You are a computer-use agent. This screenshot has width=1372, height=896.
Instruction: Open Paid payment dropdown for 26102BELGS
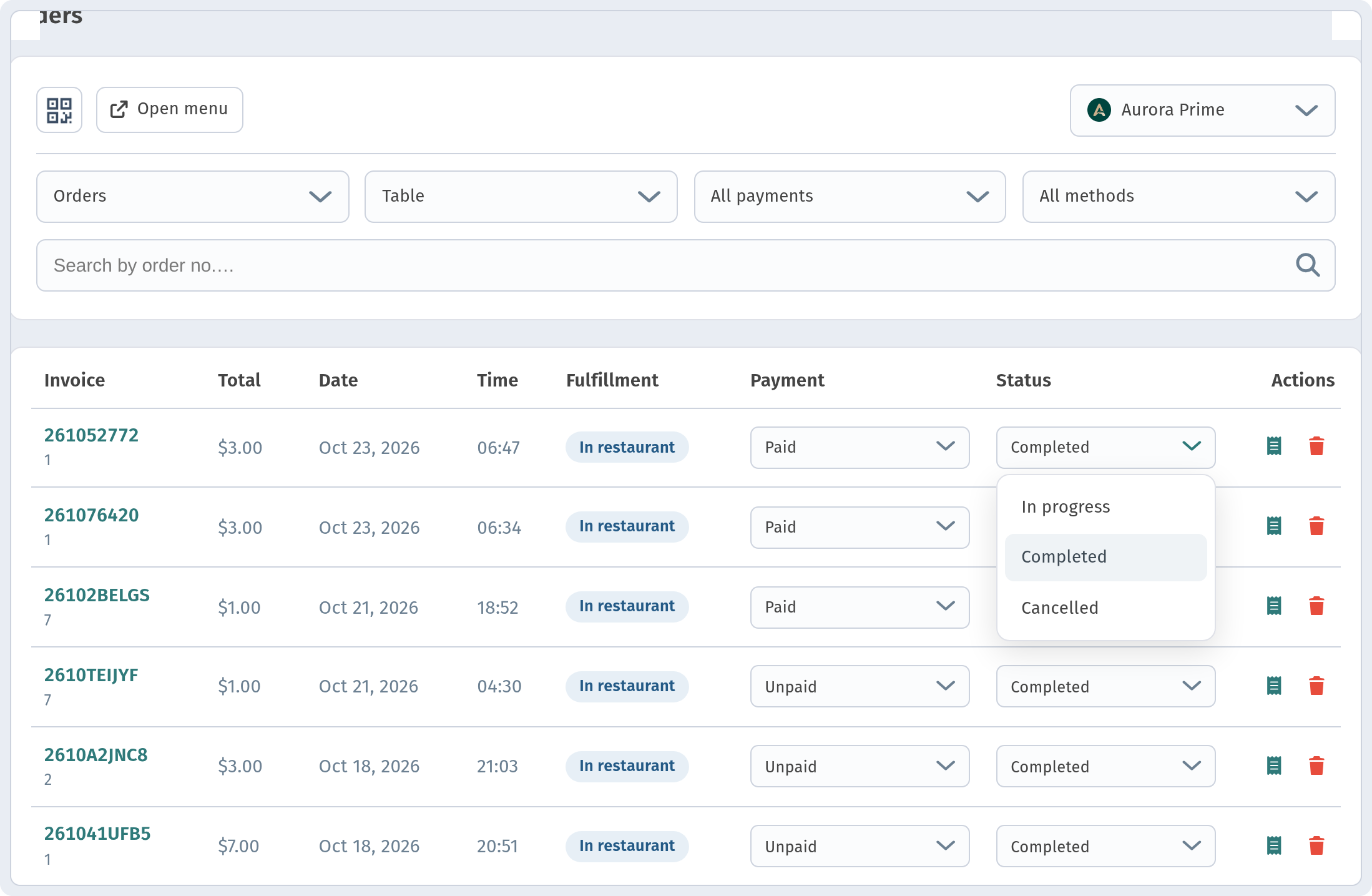pos(860,608)
